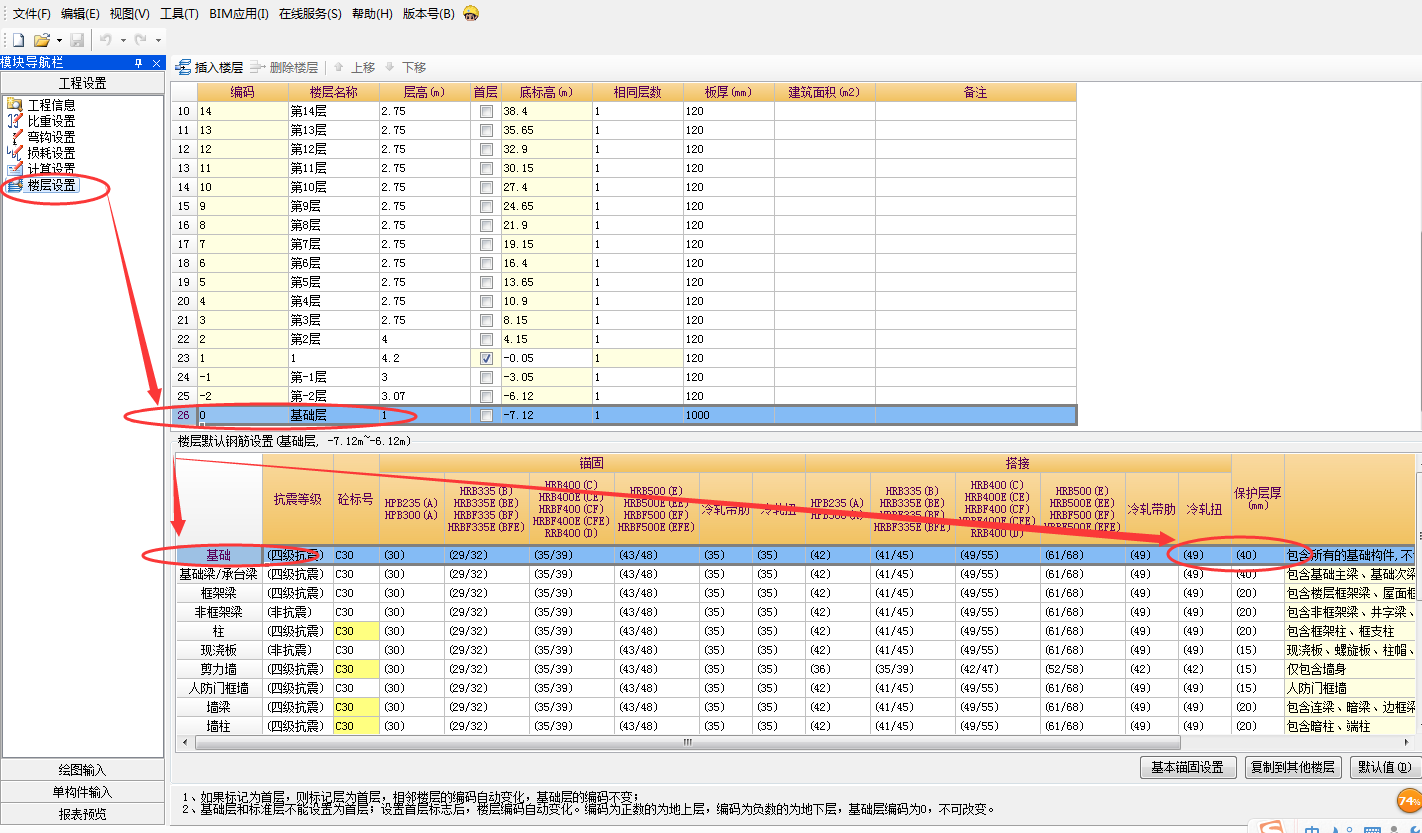Open an existing project with the folder icon

tap(41, 40)
